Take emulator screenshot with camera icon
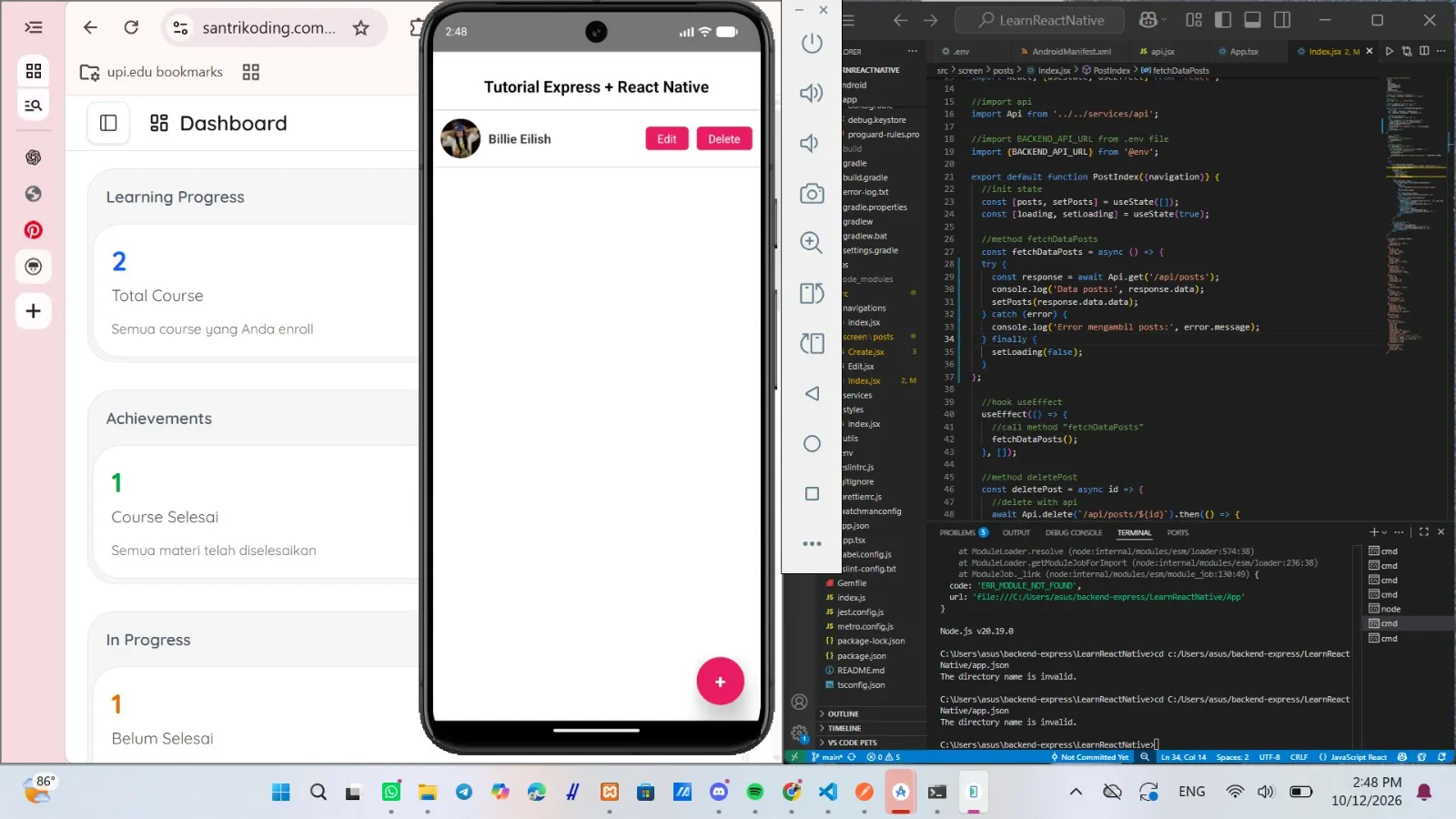This screenshot has width=1456, height=819. point(812,193)
